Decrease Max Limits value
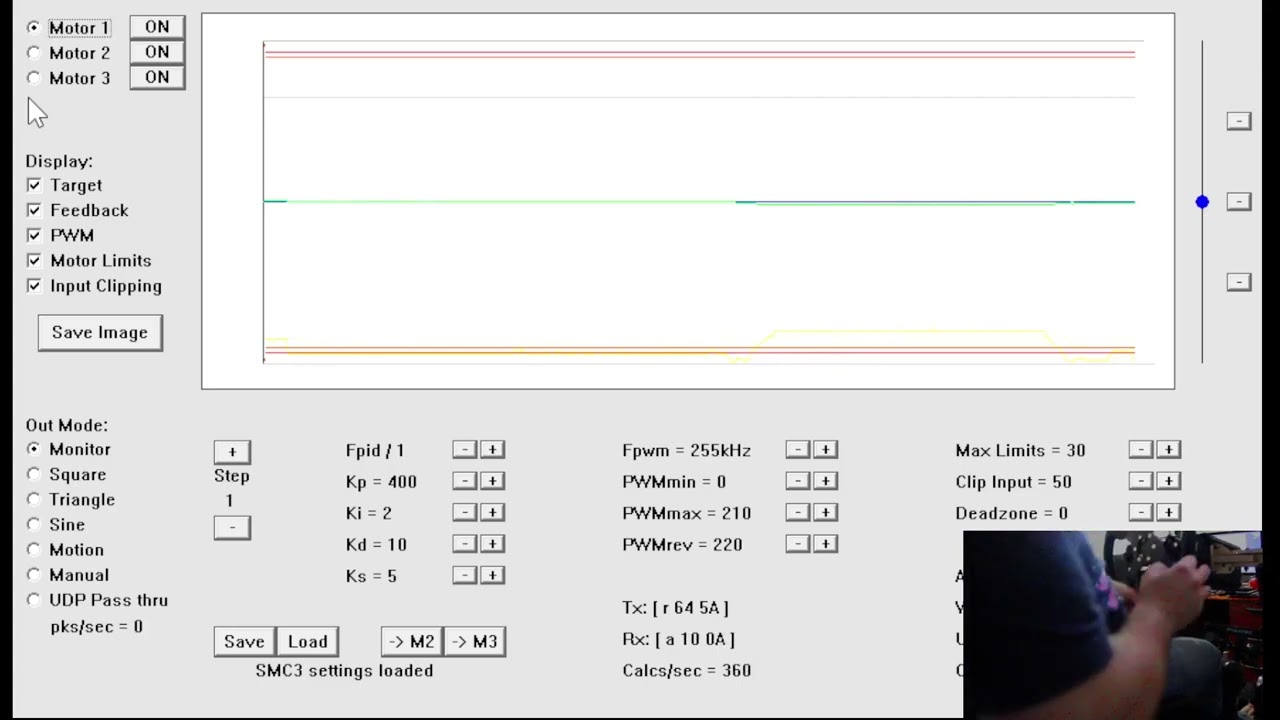The image size is (1280, 720). click(x=1140, y=450)
